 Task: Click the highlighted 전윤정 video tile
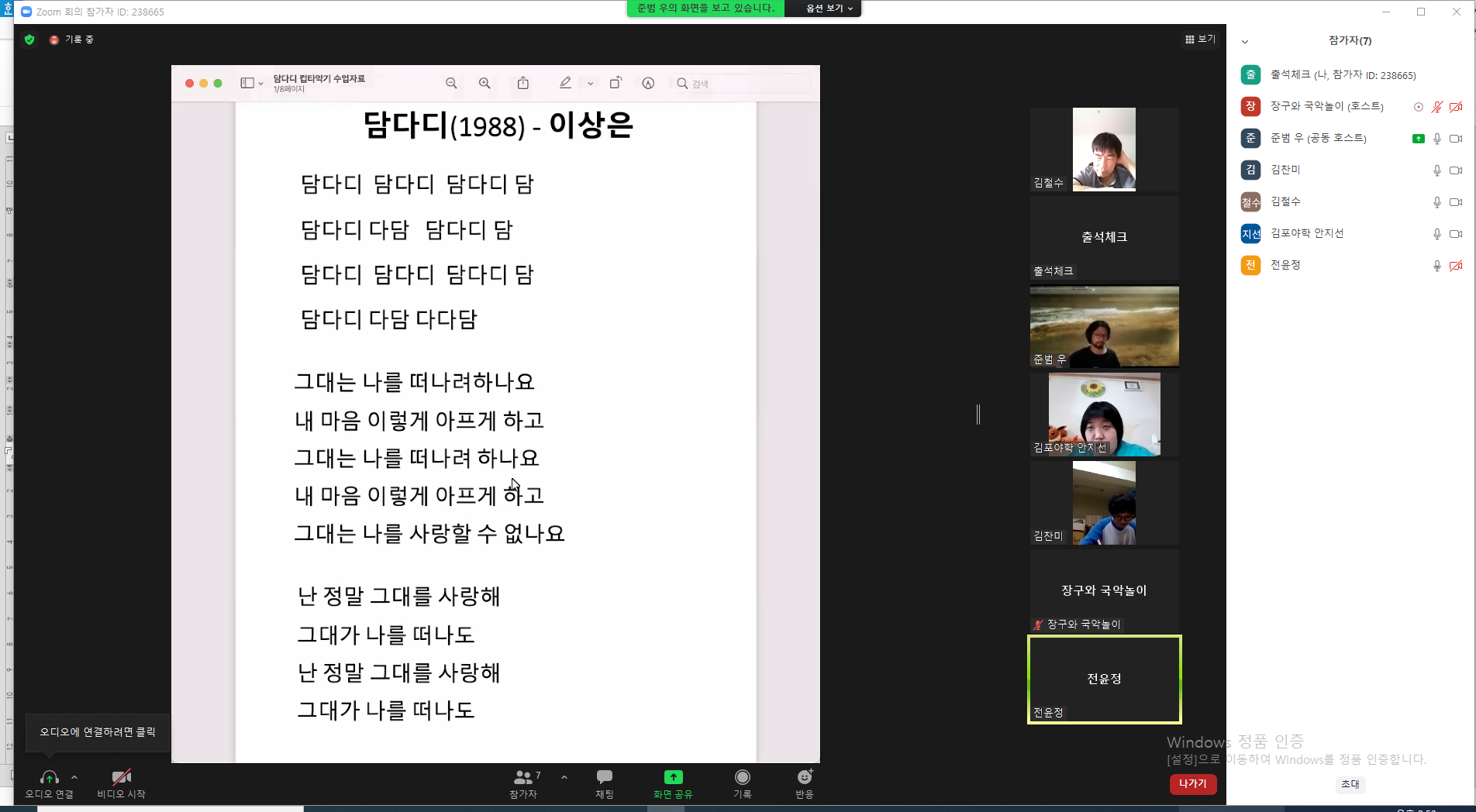1104,680
